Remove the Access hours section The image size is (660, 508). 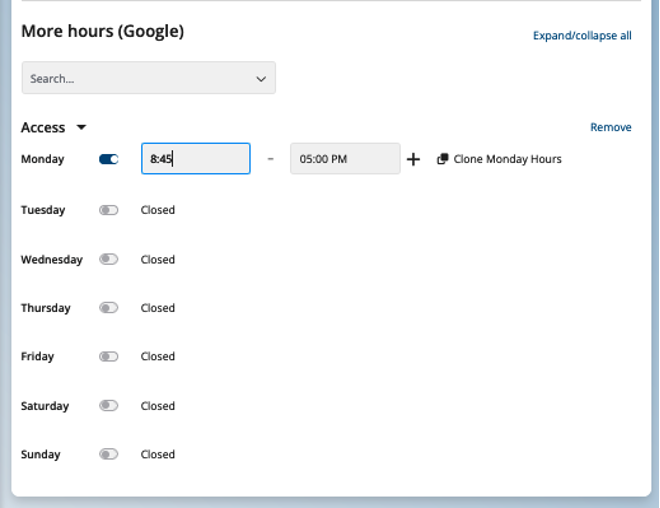point(610,128)
